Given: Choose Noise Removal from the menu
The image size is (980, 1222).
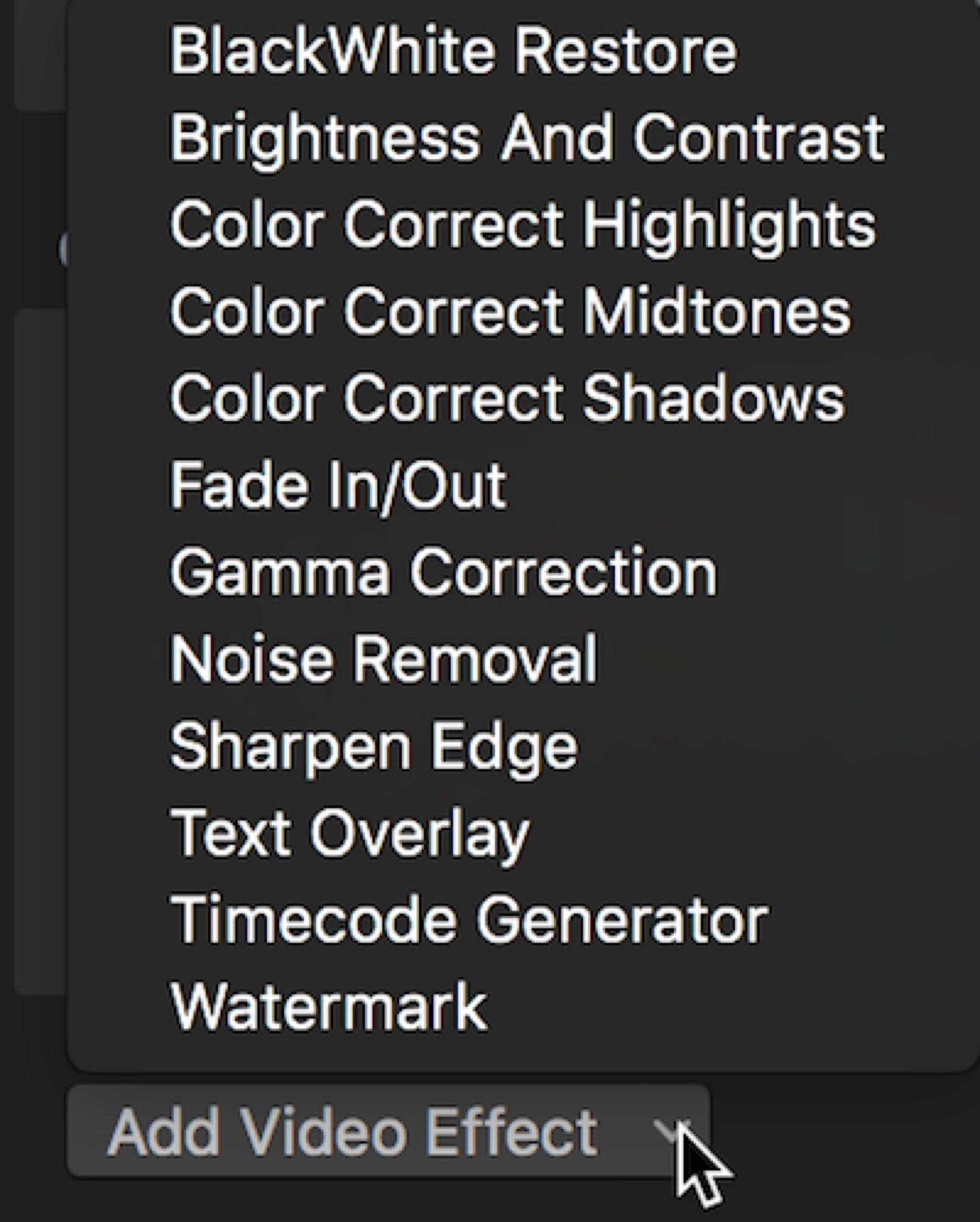Looking at the screenshot, I should (x=383, y=658).
